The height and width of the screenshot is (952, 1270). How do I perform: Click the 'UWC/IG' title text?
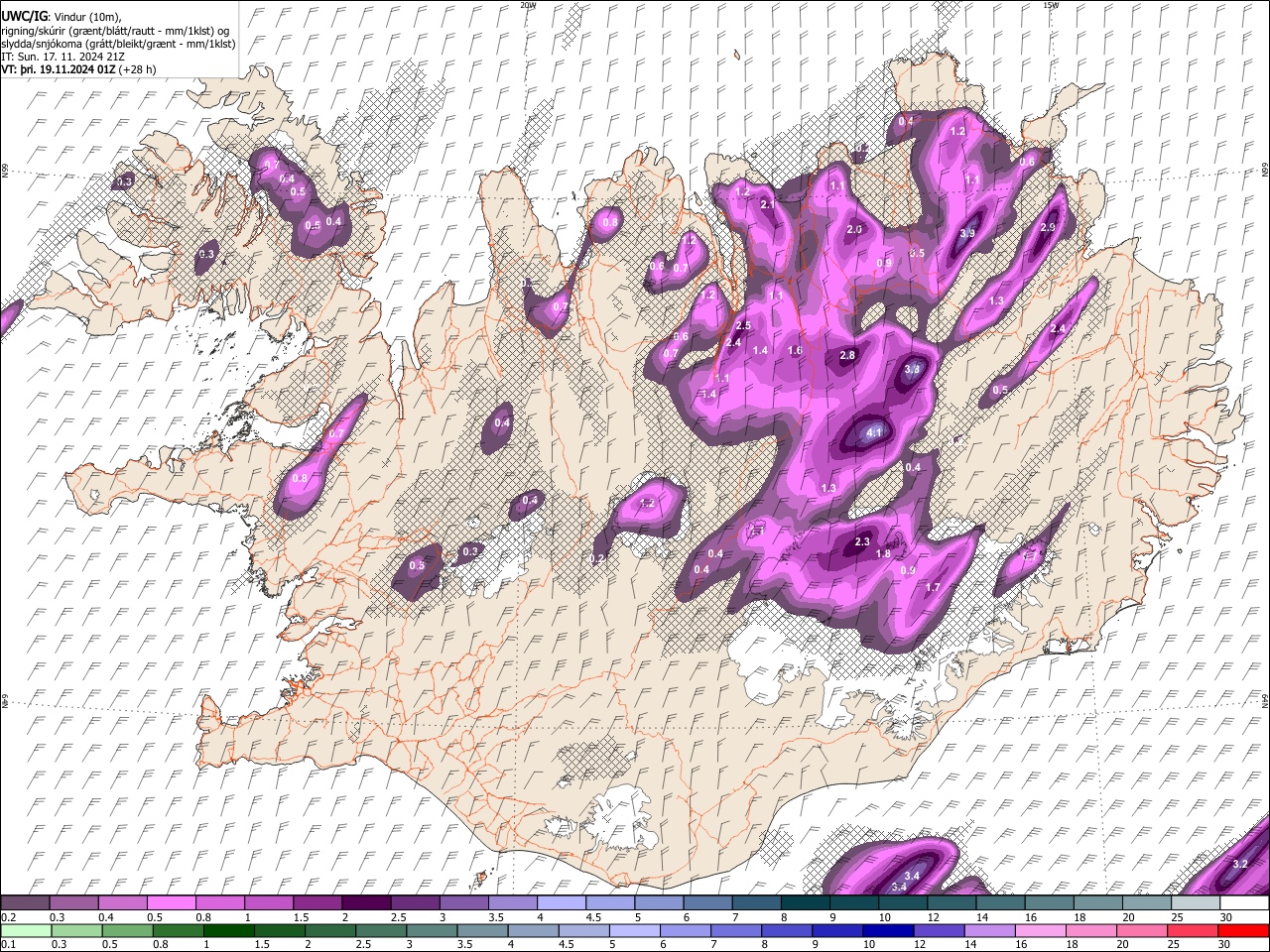tap(25, 17)
